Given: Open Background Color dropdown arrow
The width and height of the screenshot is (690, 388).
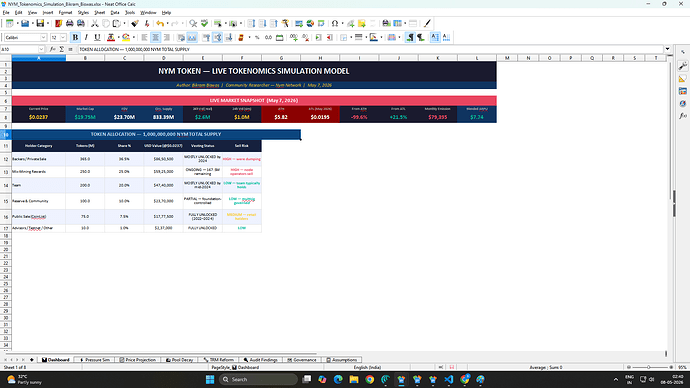Looking at the screenshot, I should (x=134, y=37).
